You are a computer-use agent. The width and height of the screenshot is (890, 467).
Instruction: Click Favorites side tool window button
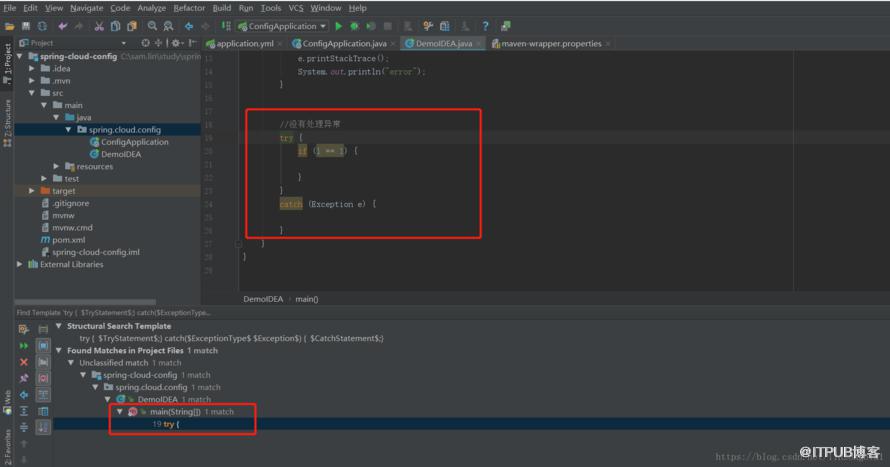[7, 447]
